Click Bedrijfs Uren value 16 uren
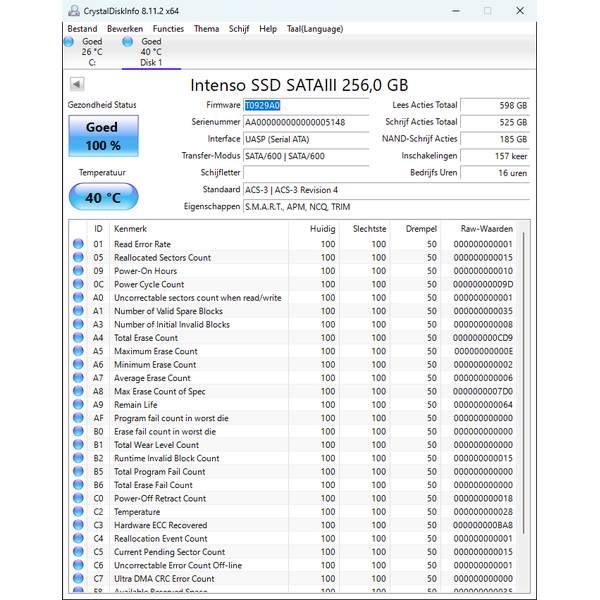This screenshot has height=600, width=600. 495,173
